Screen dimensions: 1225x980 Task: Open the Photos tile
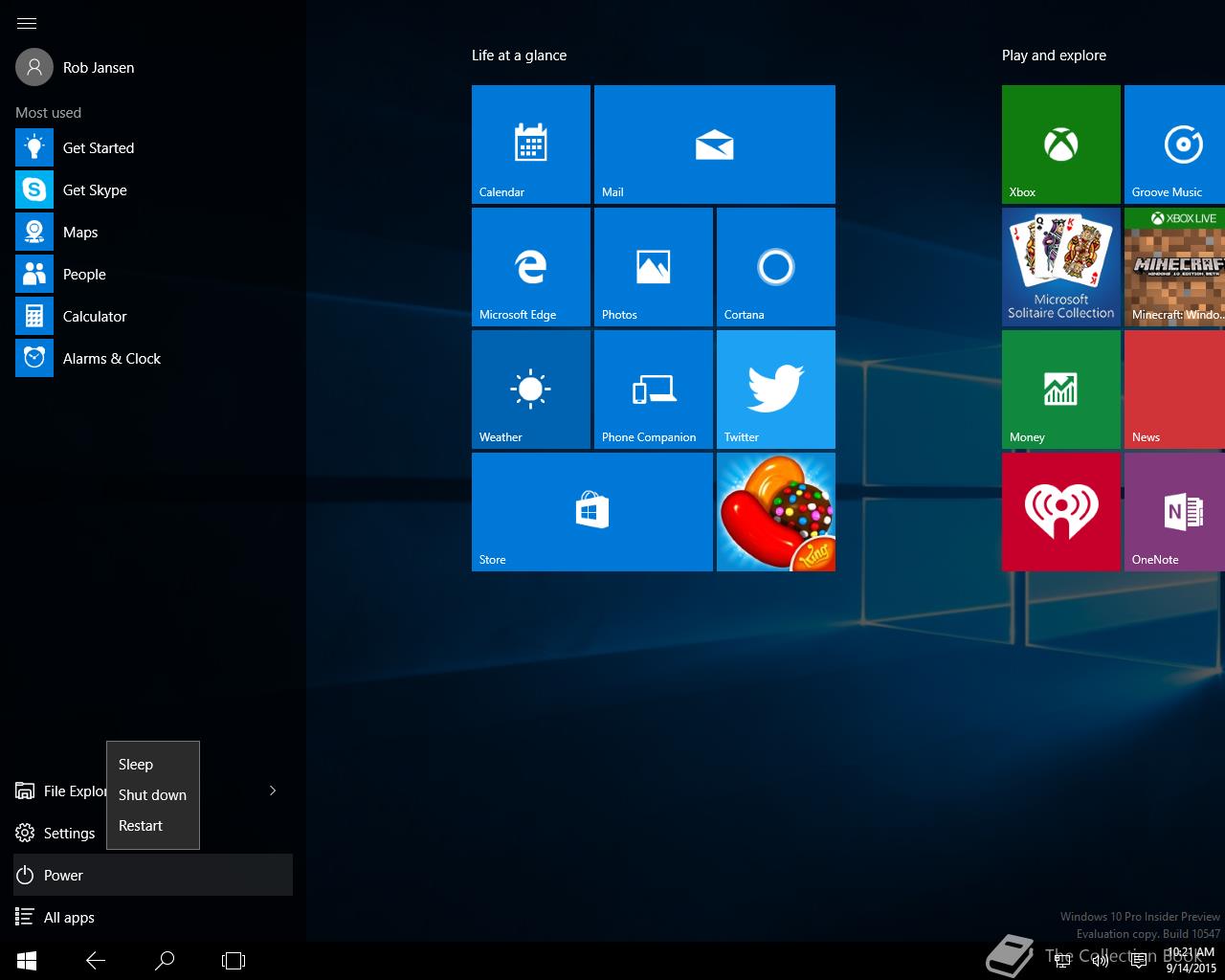coord(654,267)
